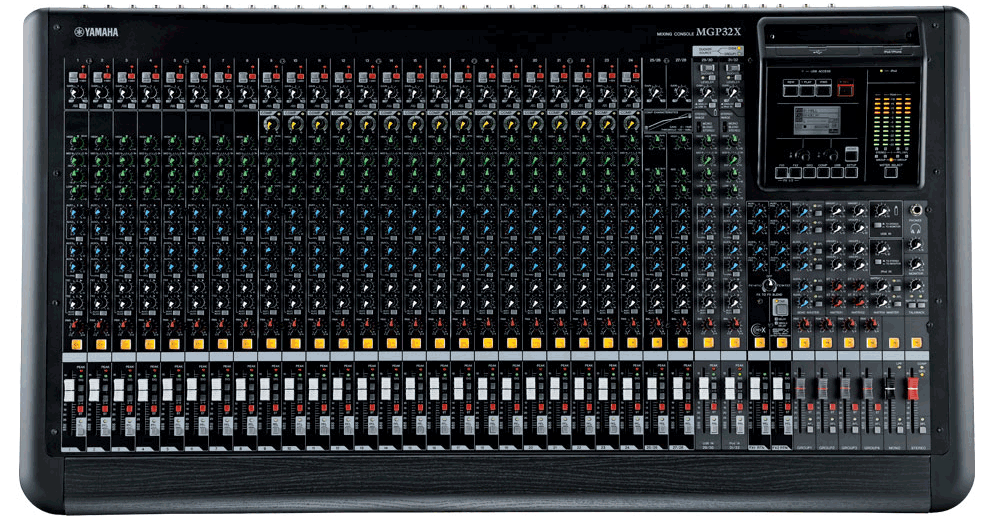
Task: Click the red PAN knob above GROUP1
Action: [x=804, y=324]
